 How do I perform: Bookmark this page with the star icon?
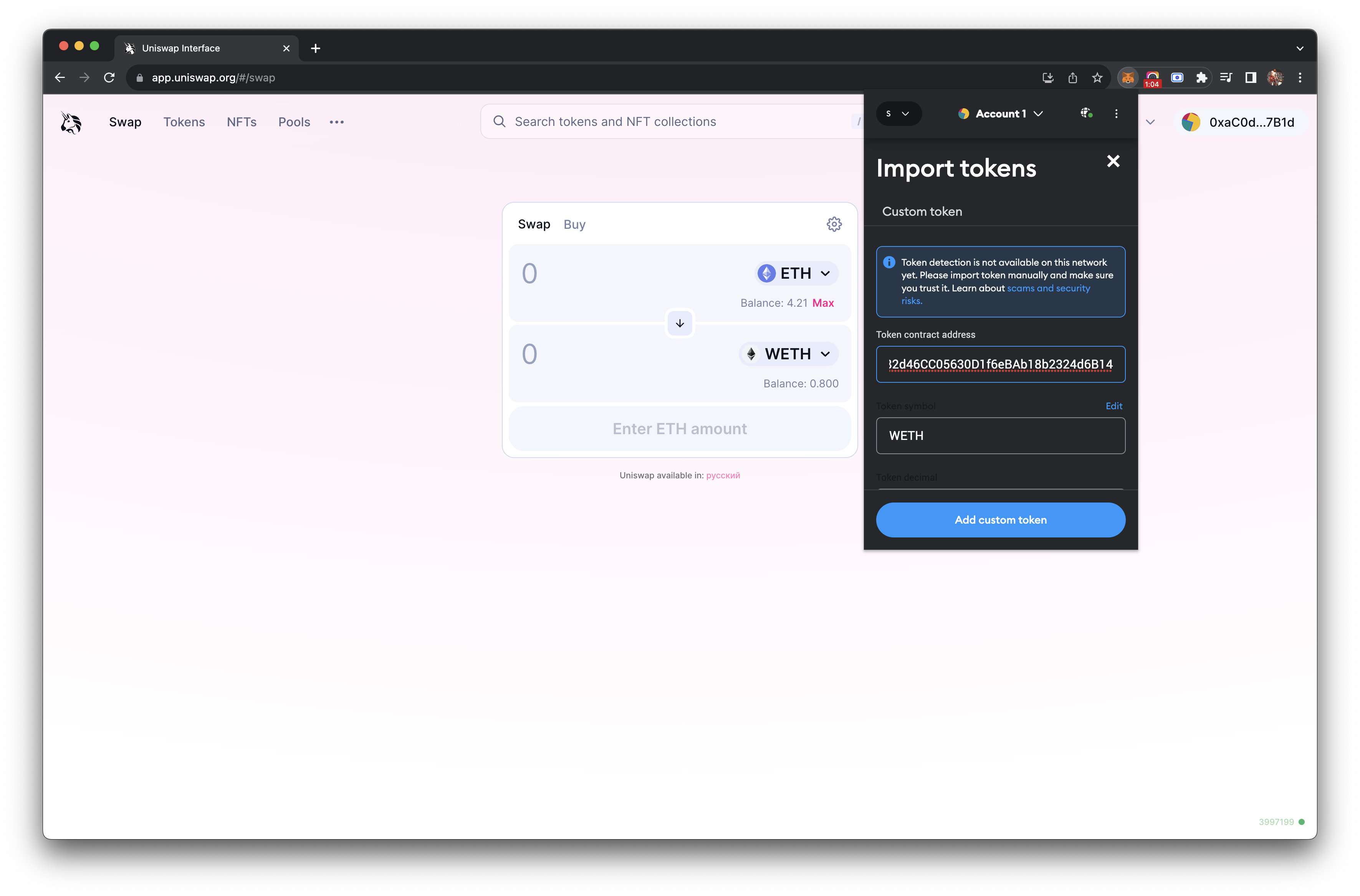coord(1097,78)
